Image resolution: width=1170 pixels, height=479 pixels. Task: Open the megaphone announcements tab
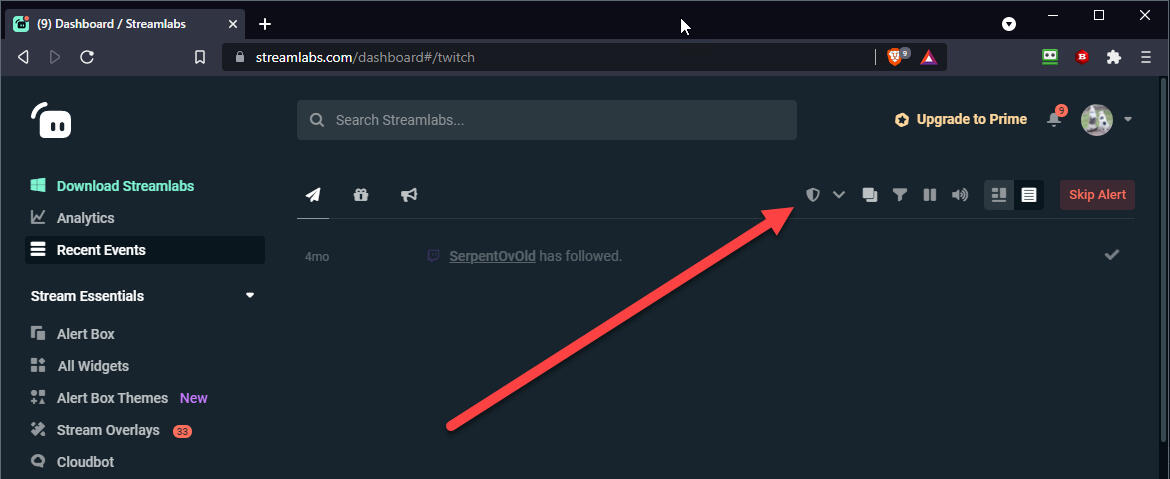point(409,195)
